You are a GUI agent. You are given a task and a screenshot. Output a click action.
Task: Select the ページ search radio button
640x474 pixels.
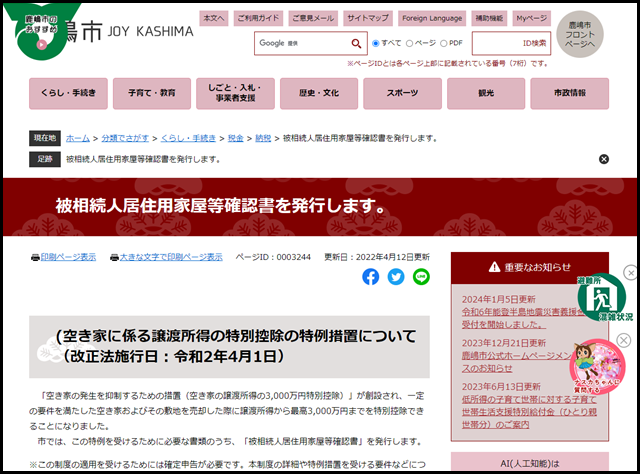pos(409,43)
